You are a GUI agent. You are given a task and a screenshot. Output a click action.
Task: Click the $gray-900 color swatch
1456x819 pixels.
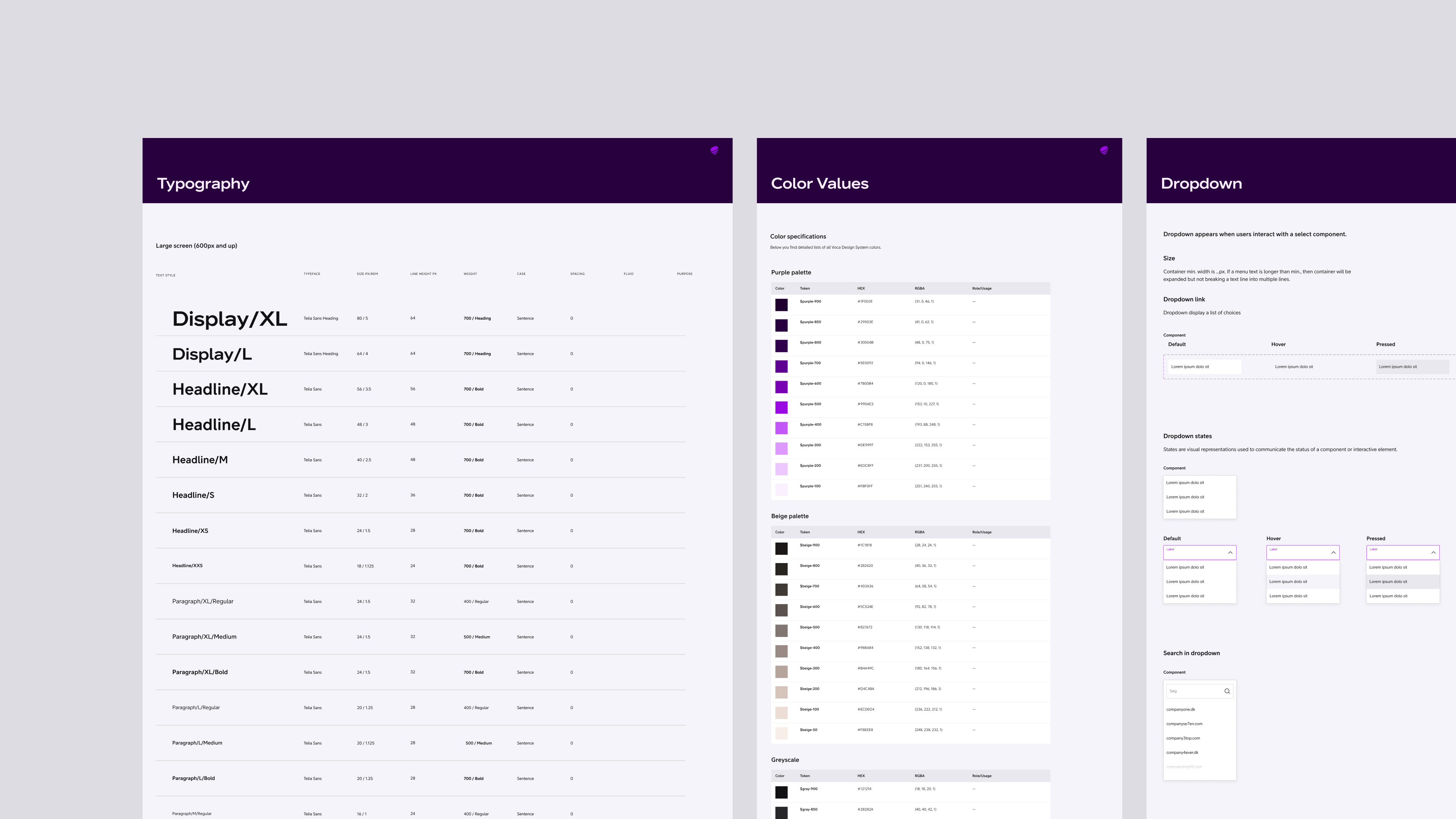(x=781, y=792)
